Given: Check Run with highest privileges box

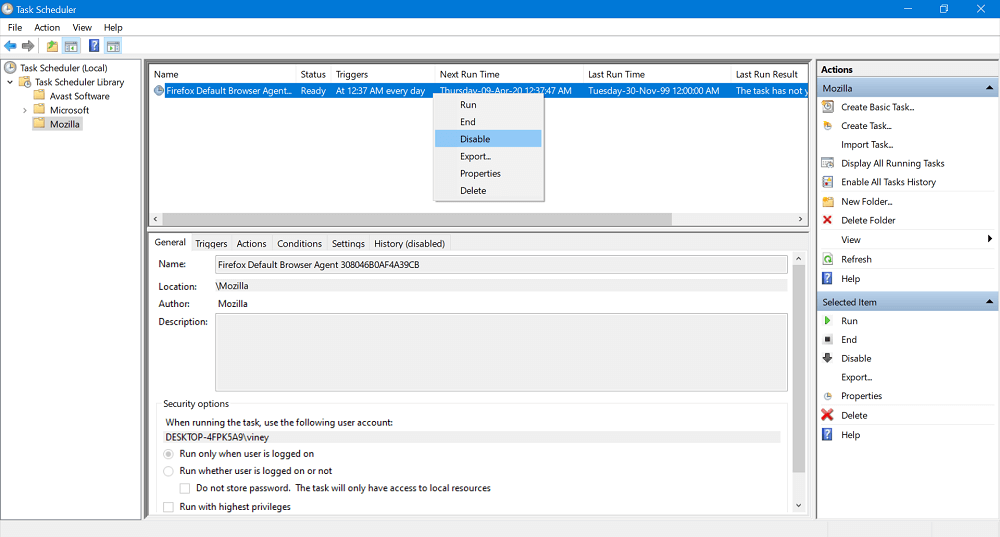Looking at the screenshot, I should pyautogui.click(x=168, y=507).
